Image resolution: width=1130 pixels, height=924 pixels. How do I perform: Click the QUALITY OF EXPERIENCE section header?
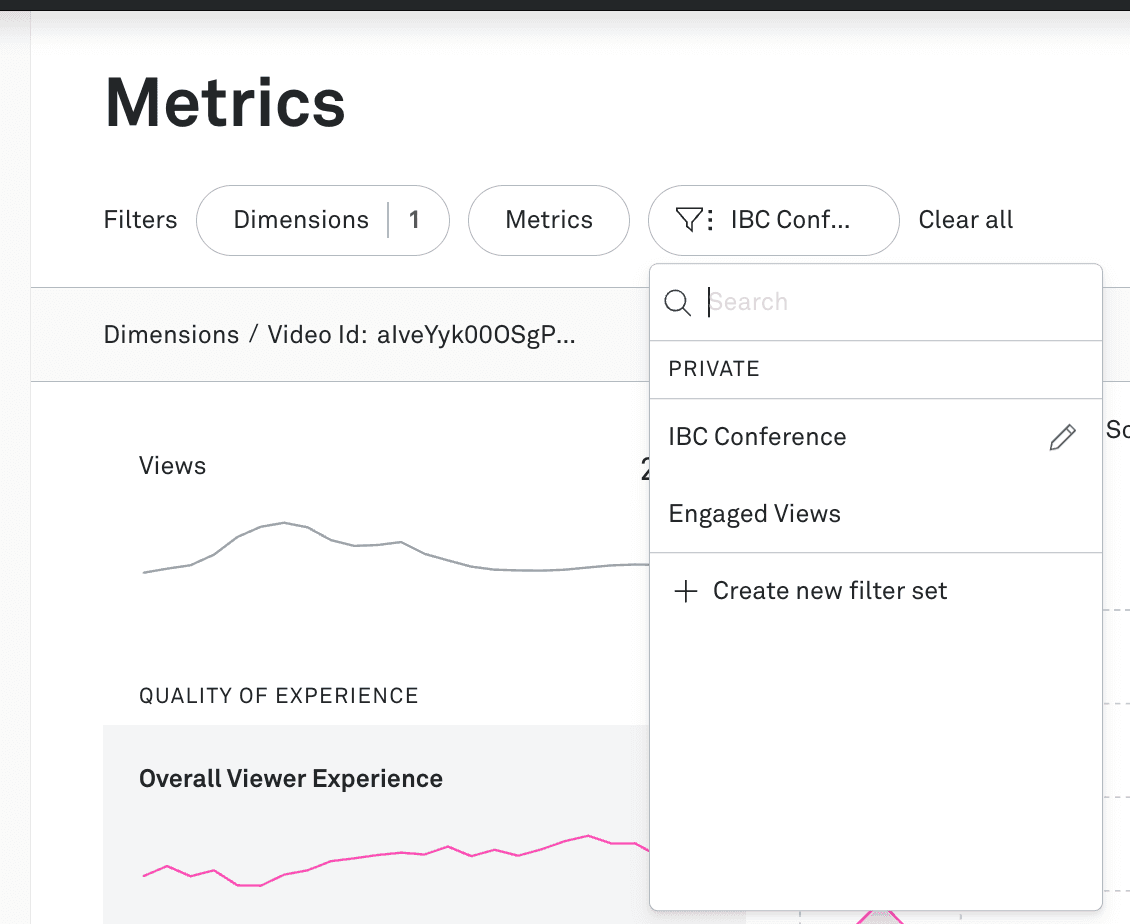tap(278, 695)
